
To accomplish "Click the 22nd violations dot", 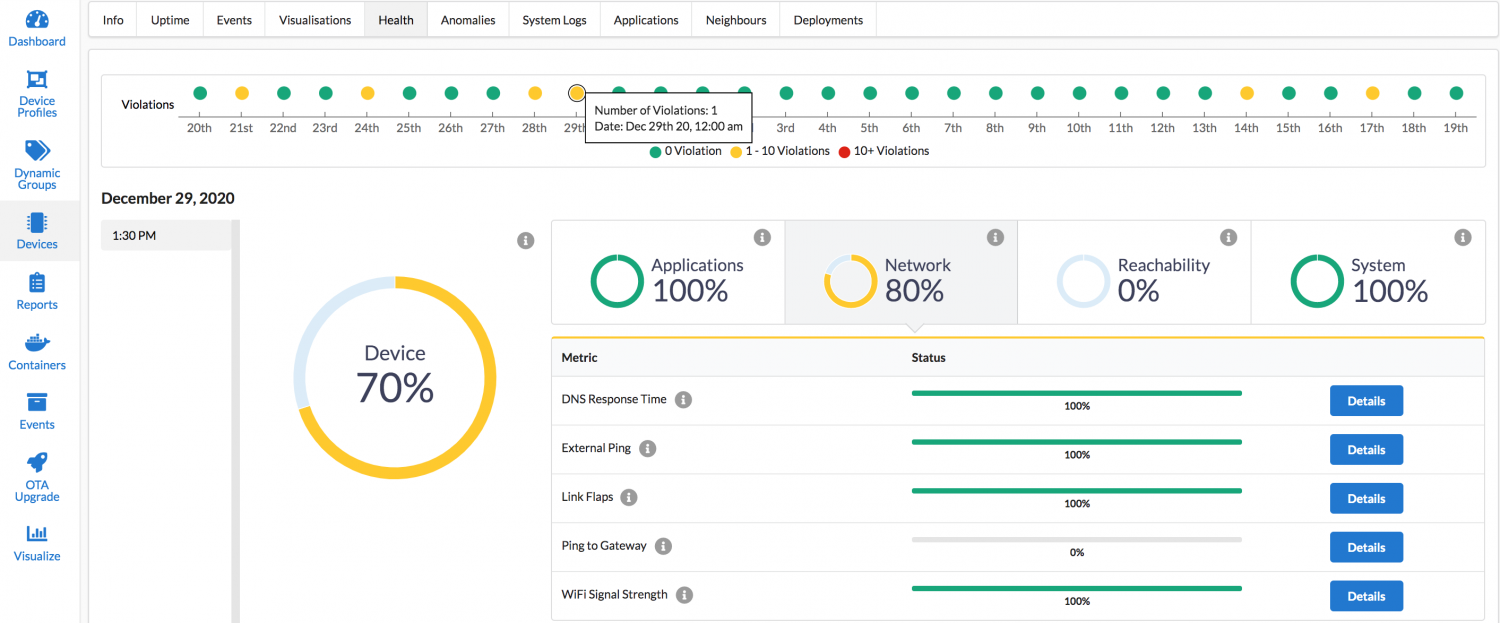I will point(284,93).
